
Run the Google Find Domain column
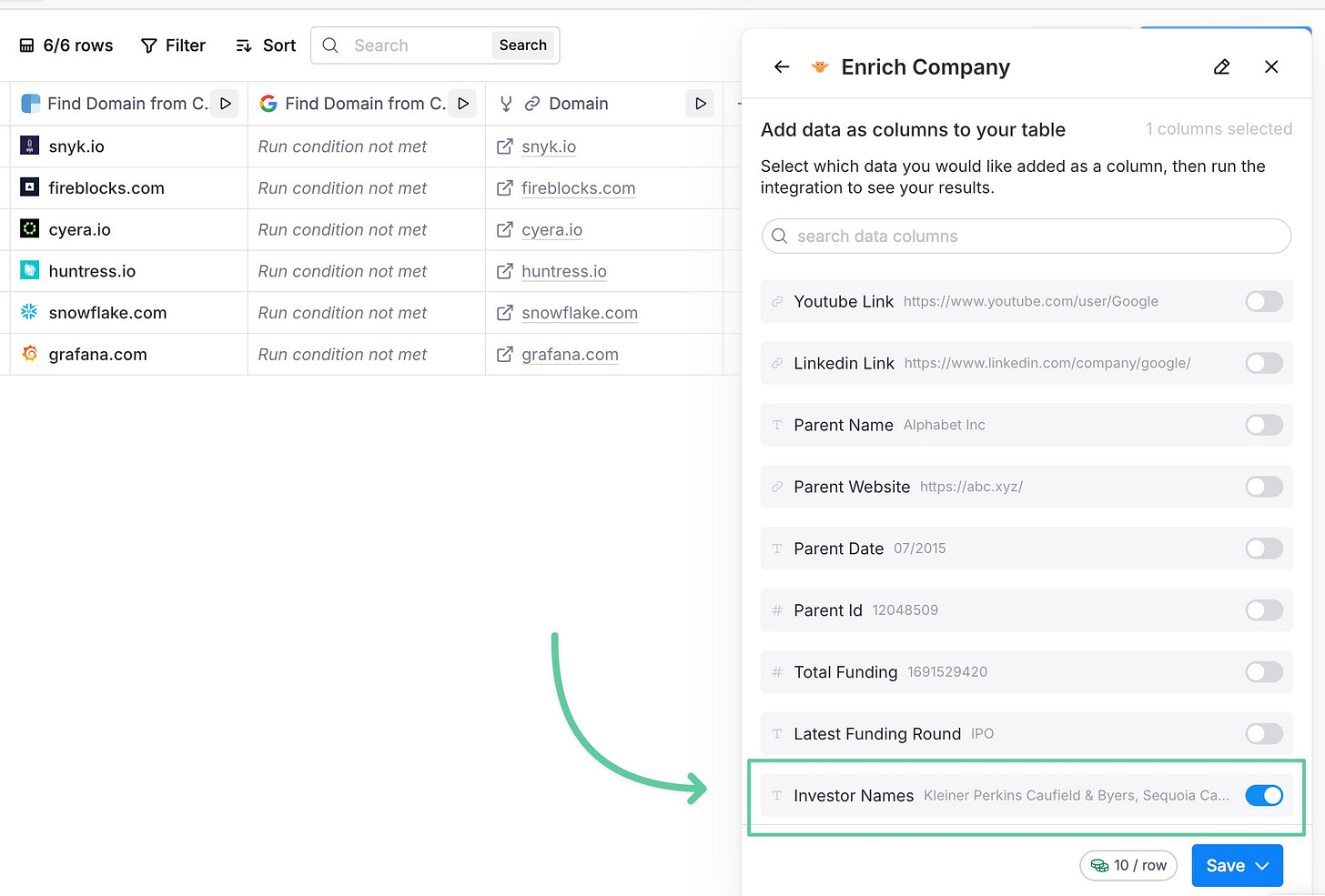coord(462,104)
